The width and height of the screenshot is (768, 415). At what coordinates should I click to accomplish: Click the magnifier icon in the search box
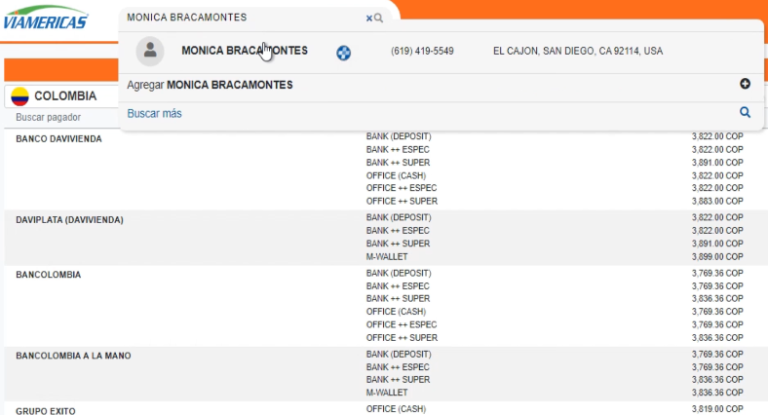coord(379,18)
